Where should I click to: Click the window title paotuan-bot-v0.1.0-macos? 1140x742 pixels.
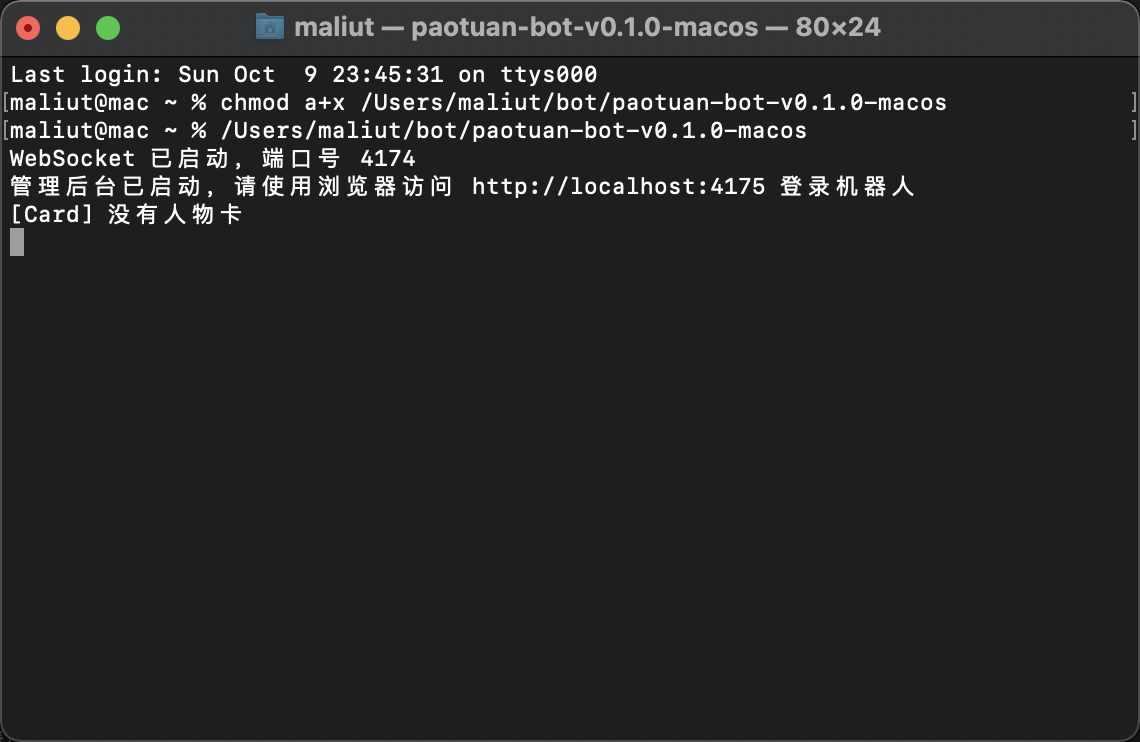coord(585,28)
